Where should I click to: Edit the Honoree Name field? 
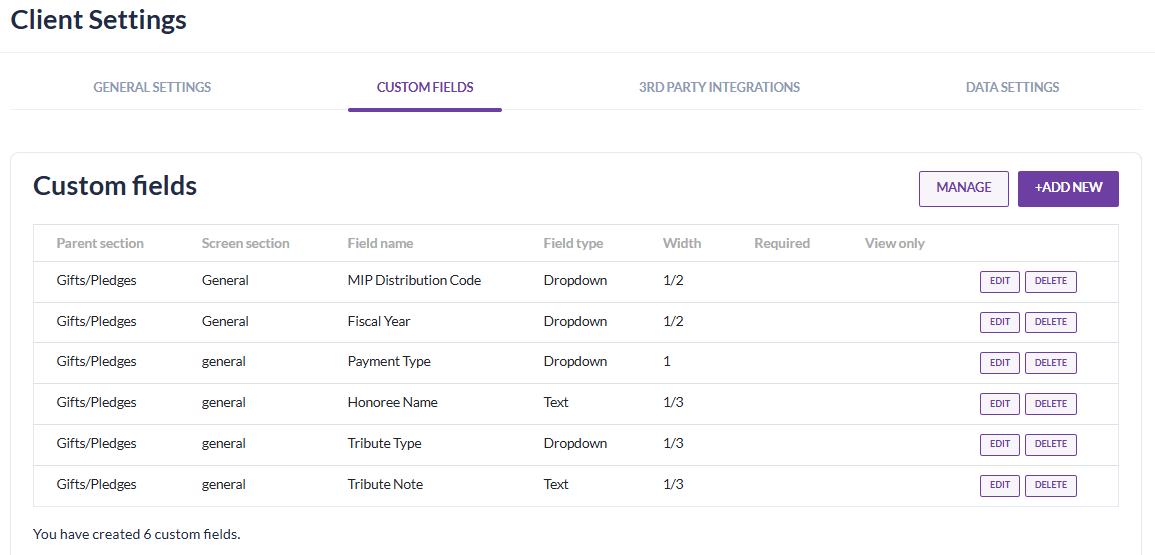[x=1000, y=403]
